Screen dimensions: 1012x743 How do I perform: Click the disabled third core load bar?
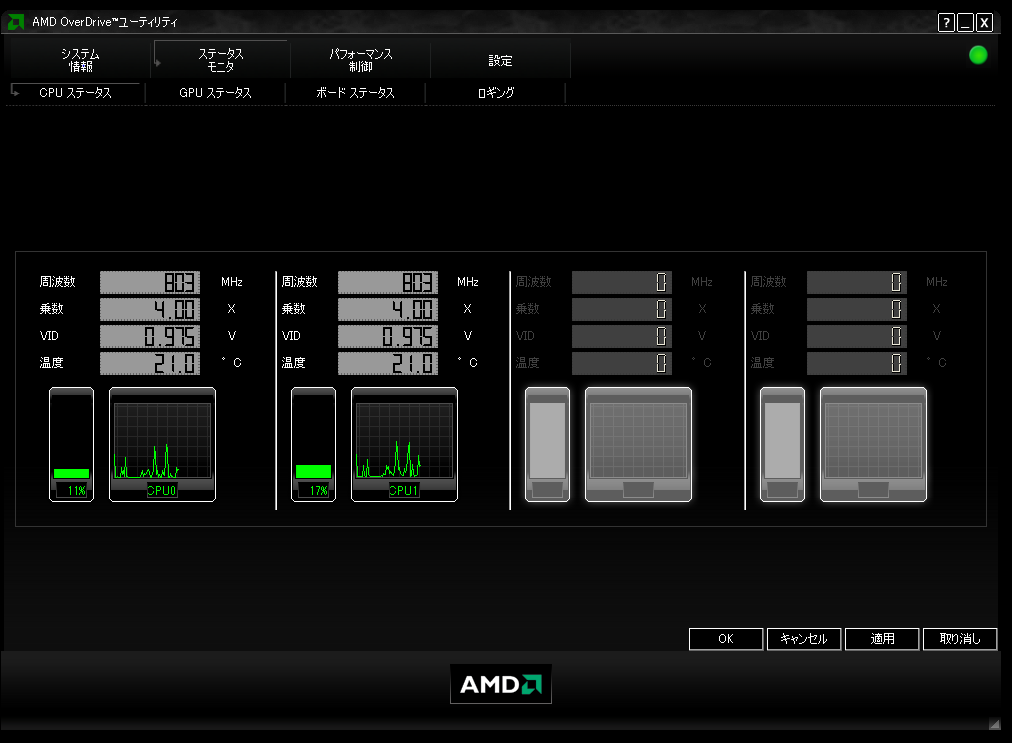coord(547,444)
